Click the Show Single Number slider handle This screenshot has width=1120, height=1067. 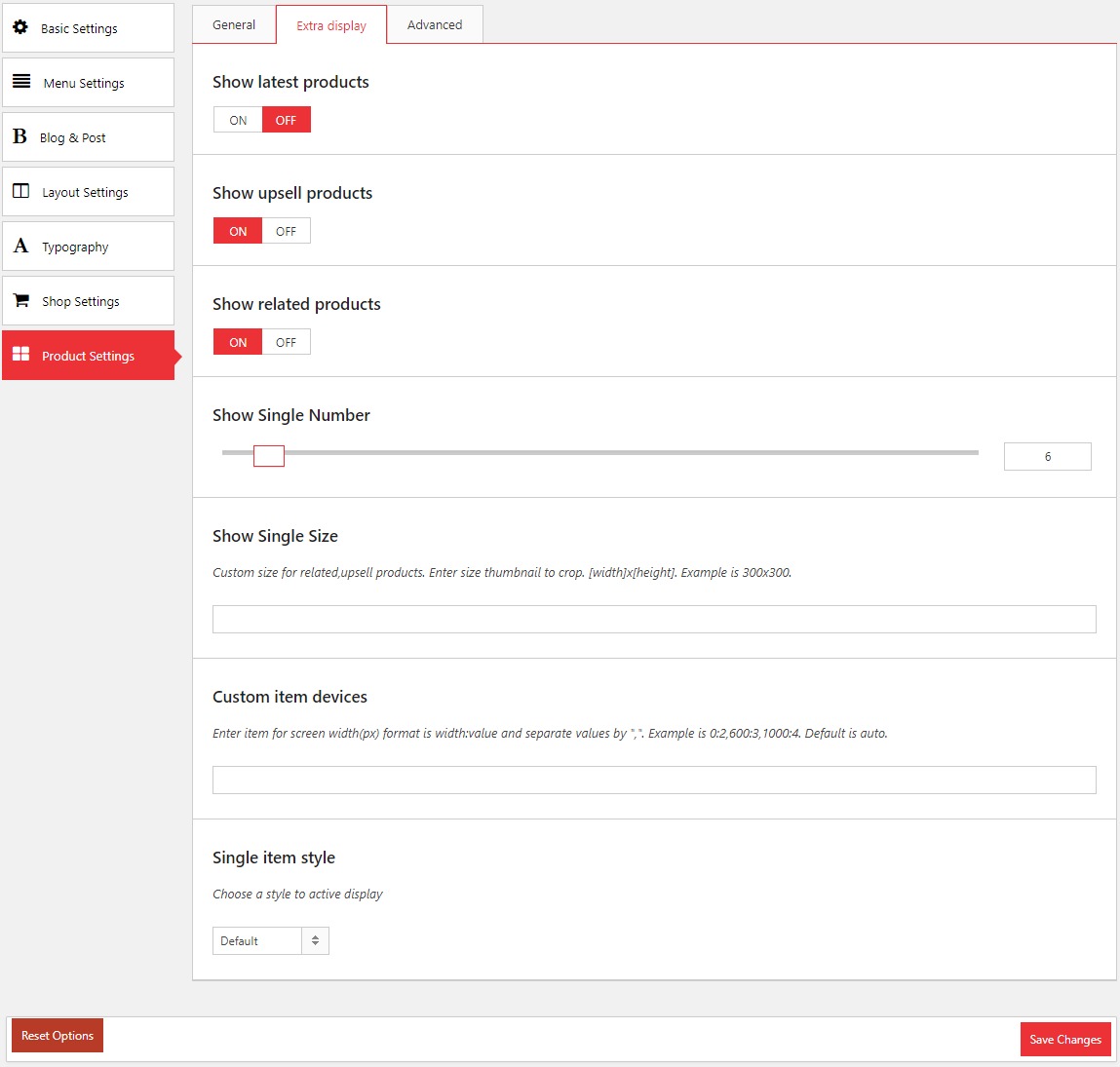pos(269,455)
